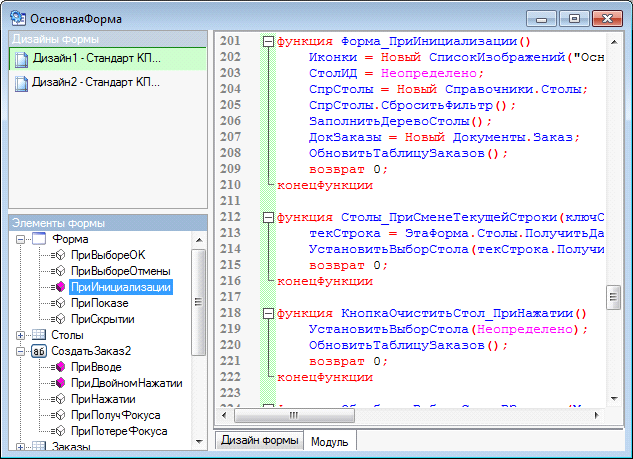Minimize the ОсновнаяФорма window

[x=541, y=19]
